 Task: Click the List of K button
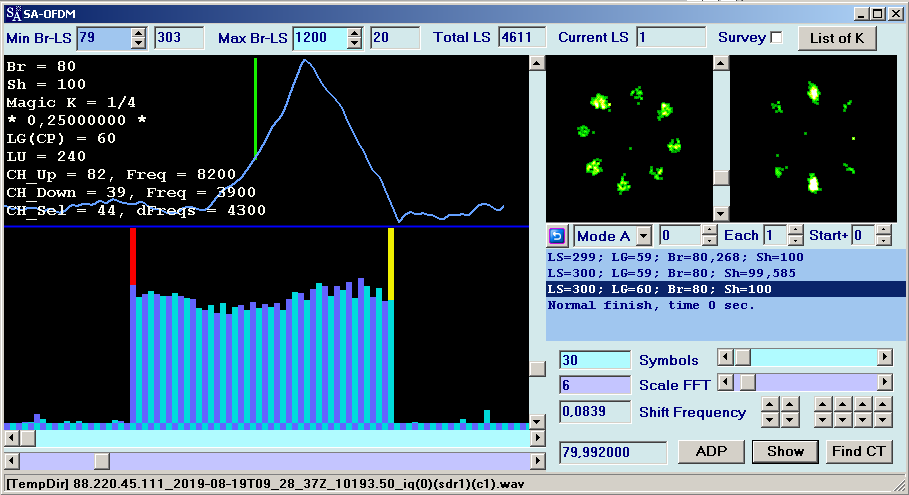(837, 38)
